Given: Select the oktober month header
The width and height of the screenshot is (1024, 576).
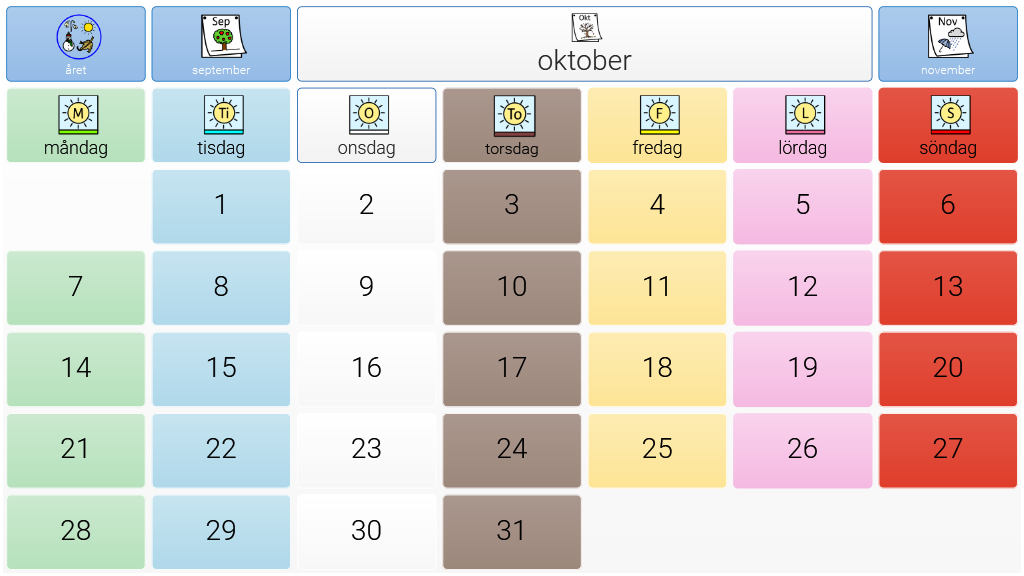Looking at the screenshot, I should click(584, 44).
